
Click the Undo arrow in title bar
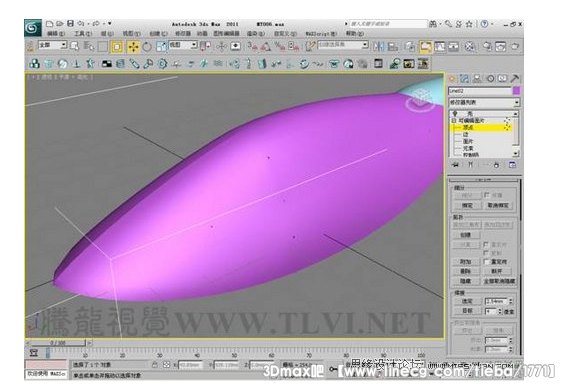pyautogui.click(x=81, y=24)
